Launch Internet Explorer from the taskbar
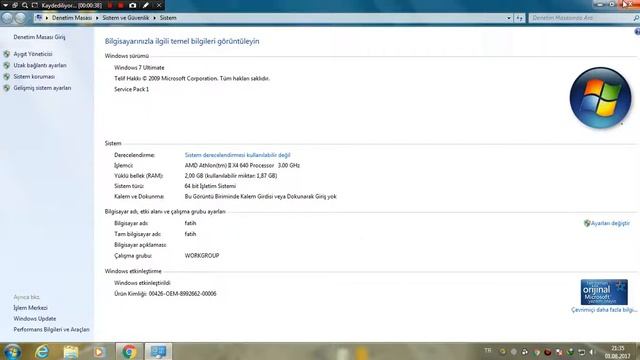 tap(42, 351)
